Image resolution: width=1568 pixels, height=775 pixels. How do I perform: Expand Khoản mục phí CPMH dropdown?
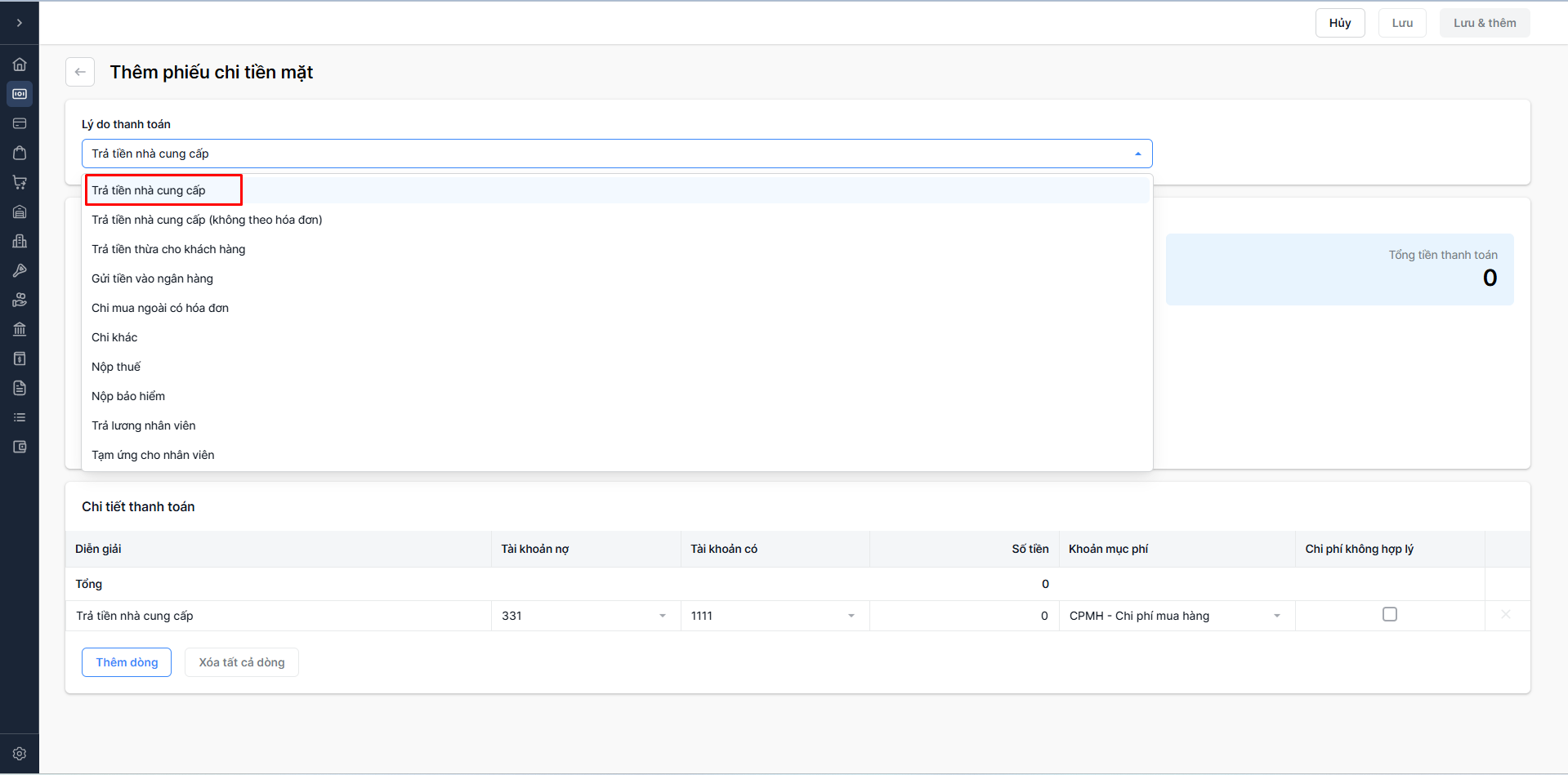click(x=1176, y=616)
